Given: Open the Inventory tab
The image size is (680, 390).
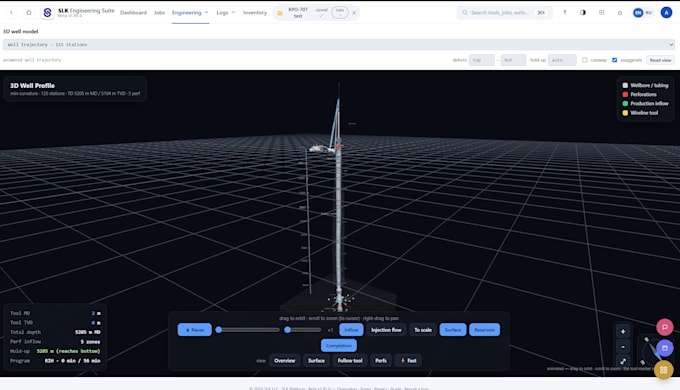Looking at the screenshot, I should 255,13.
